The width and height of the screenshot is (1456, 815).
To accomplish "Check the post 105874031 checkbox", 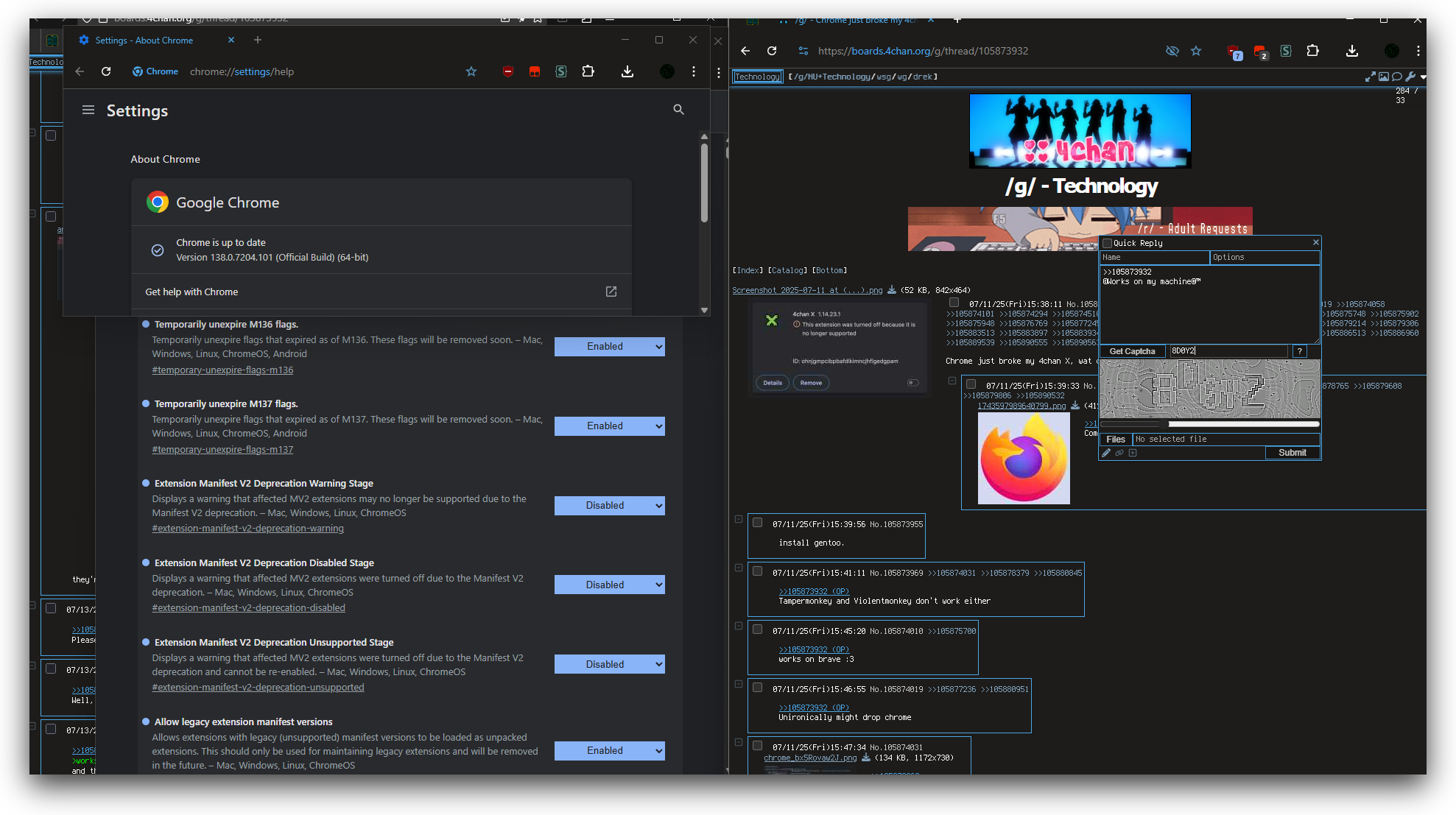I will coord(757,746).
